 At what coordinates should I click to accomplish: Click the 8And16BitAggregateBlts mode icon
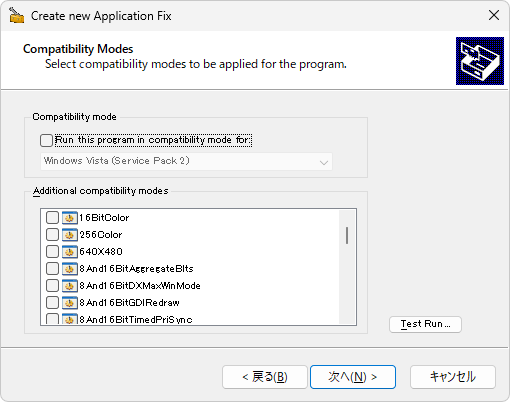point(69,269)
